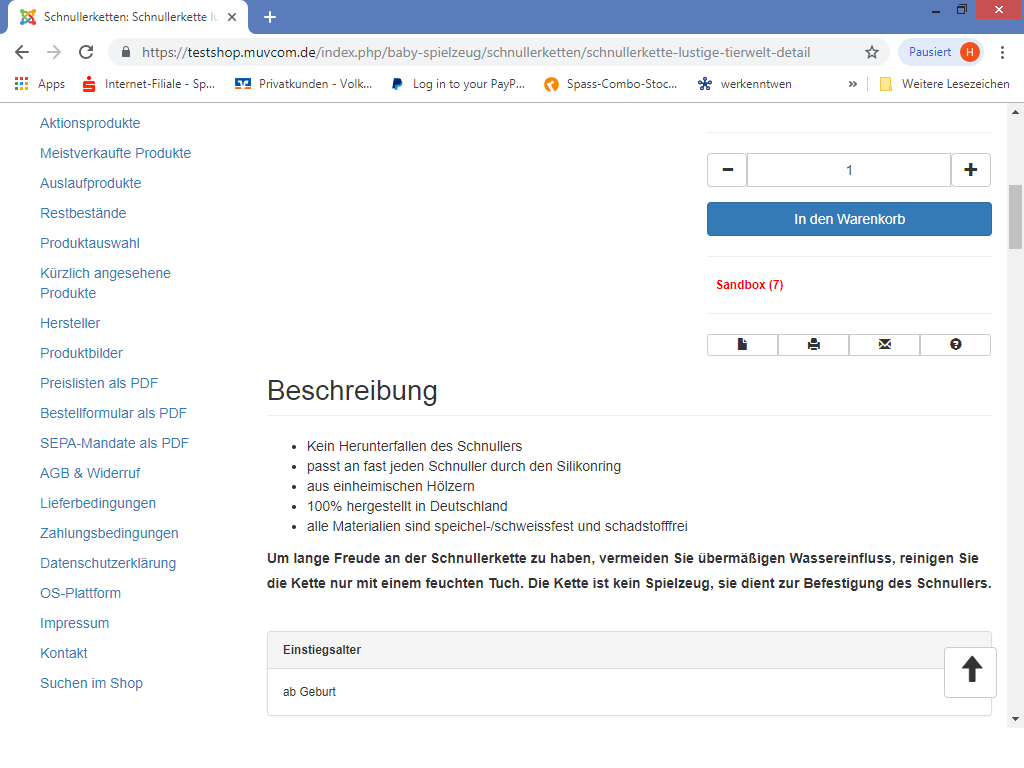Decrease quantity with the minus button
This screenshot has height=768, width=1024.
tap(727, 170)
